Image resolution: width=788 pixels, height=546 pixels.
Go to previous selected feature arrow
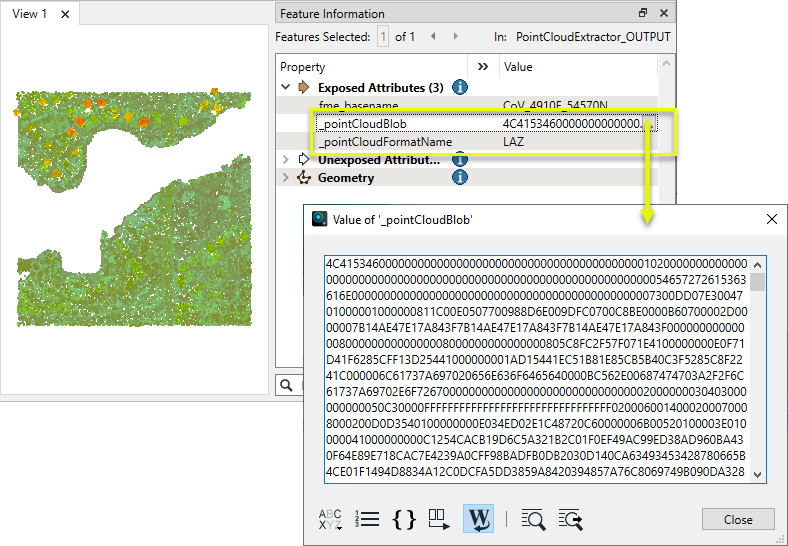coord(432,37)
